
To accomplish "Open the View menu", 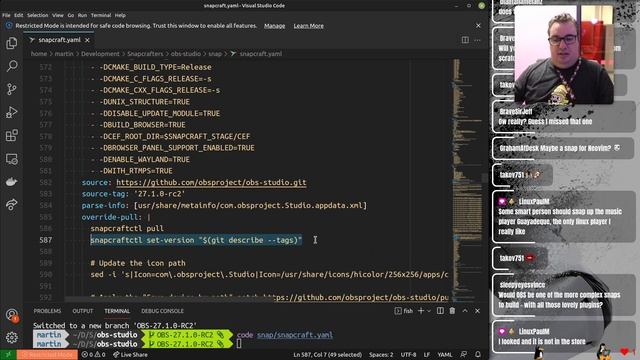I will 58,15.
